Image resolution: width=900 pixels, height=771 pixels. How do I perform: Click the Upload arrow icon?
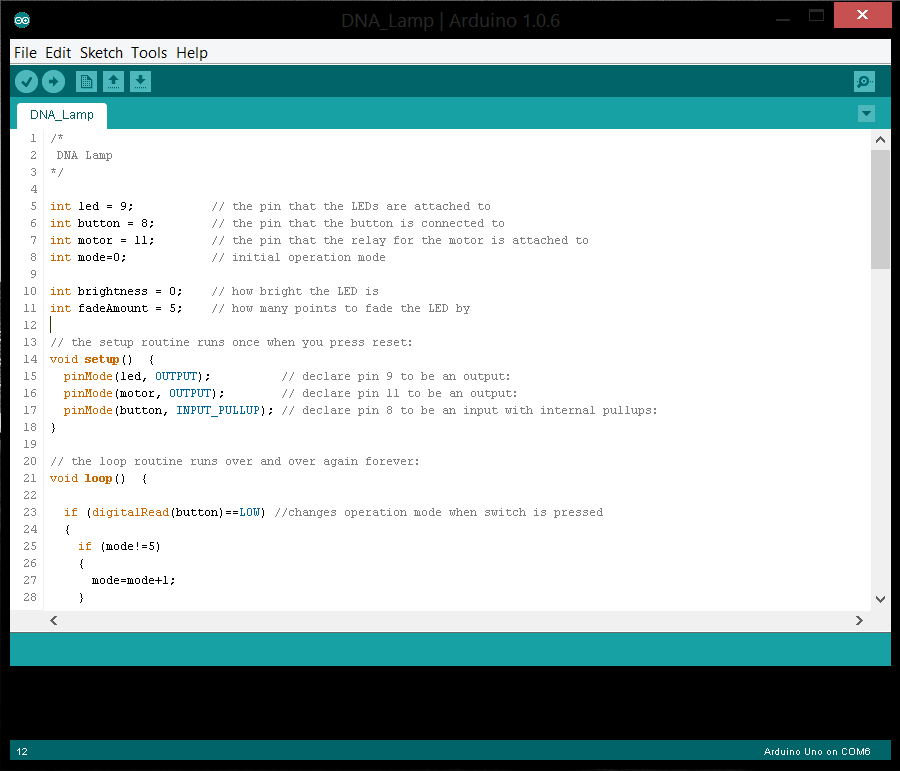coord(54,81)
